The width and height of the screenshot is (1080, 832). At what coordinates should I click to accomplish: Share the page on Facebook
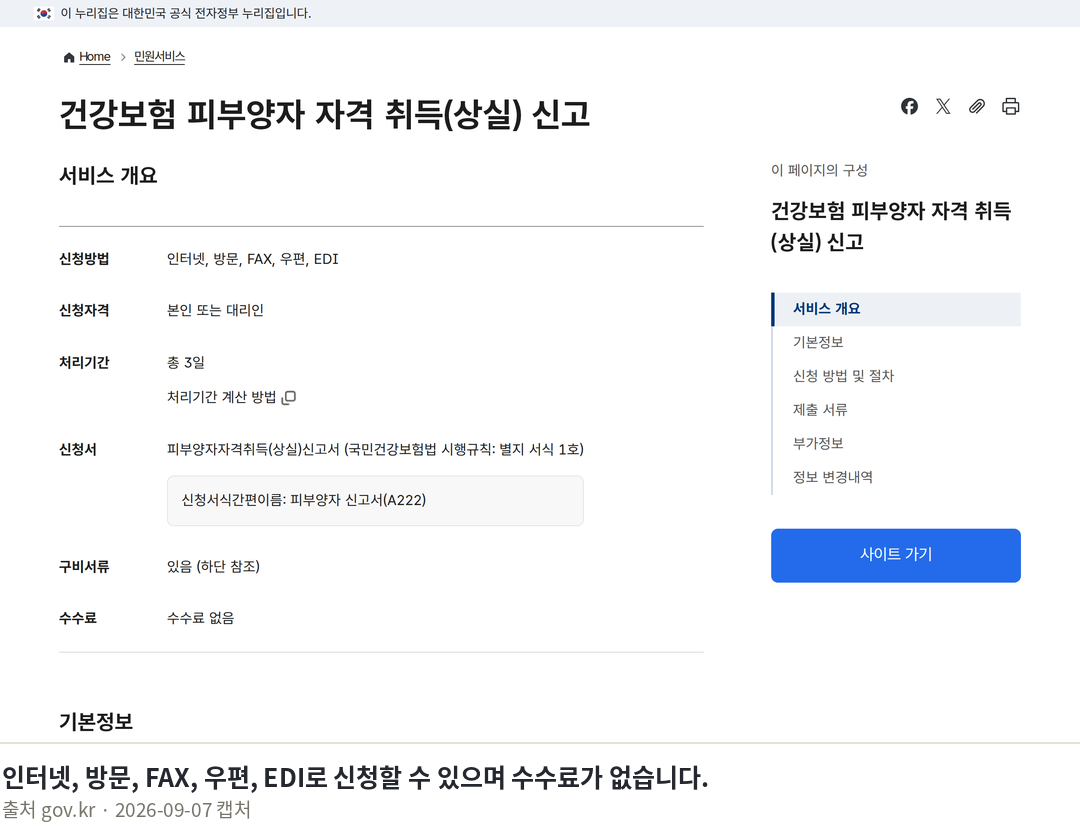tap(909, 106)
